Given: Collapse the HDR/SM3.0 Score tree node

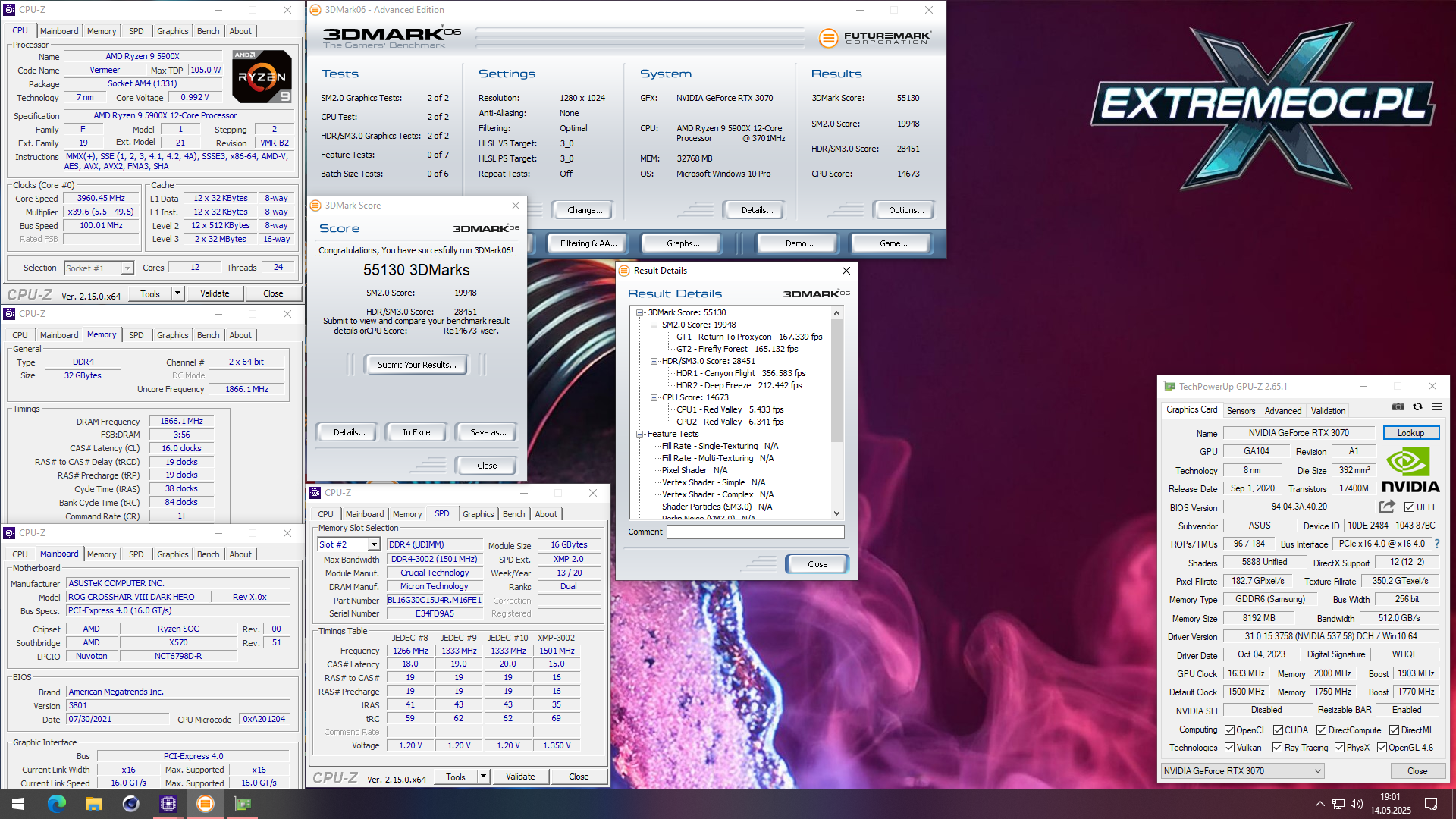Looking at the screenshot, I should [x=654, y=361].
